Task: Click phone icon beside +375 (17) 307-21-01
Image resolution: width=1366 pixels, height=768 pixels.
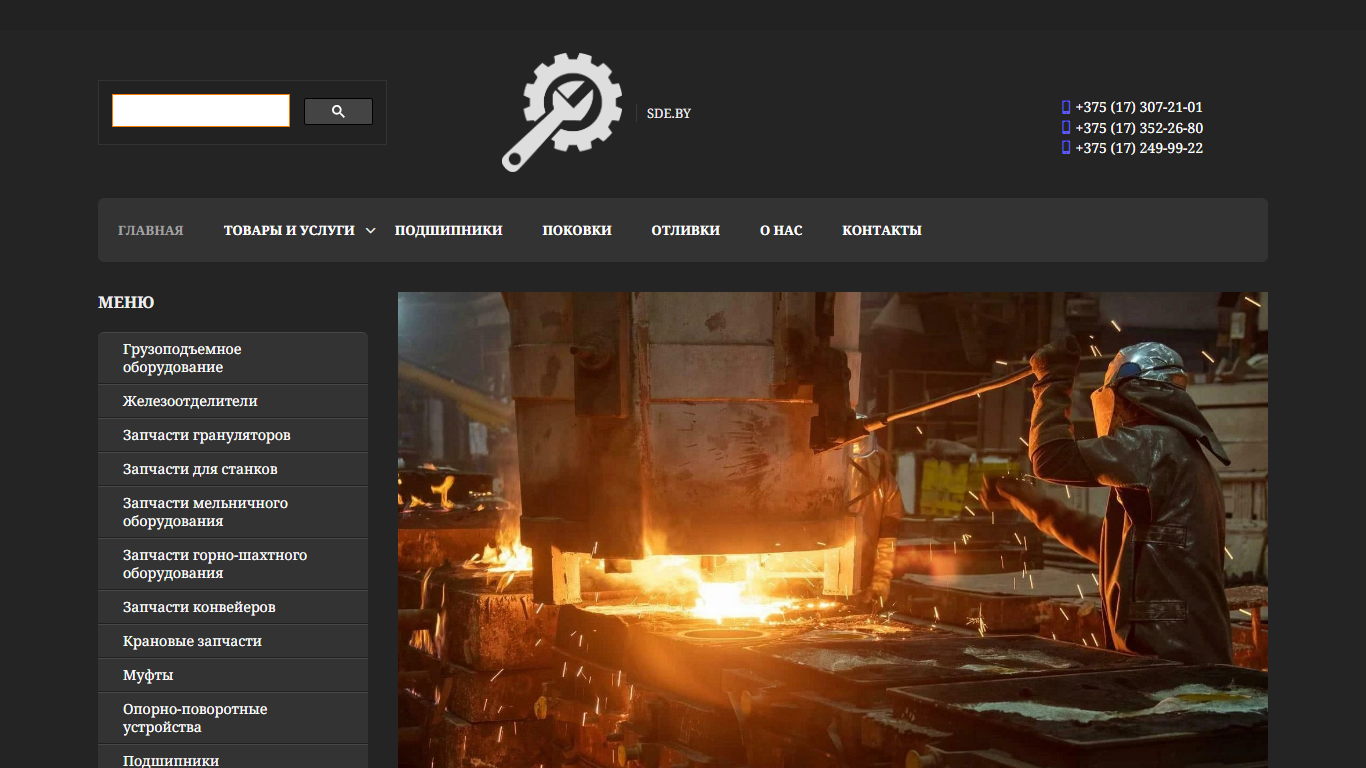Action: tap(1066, 107)
